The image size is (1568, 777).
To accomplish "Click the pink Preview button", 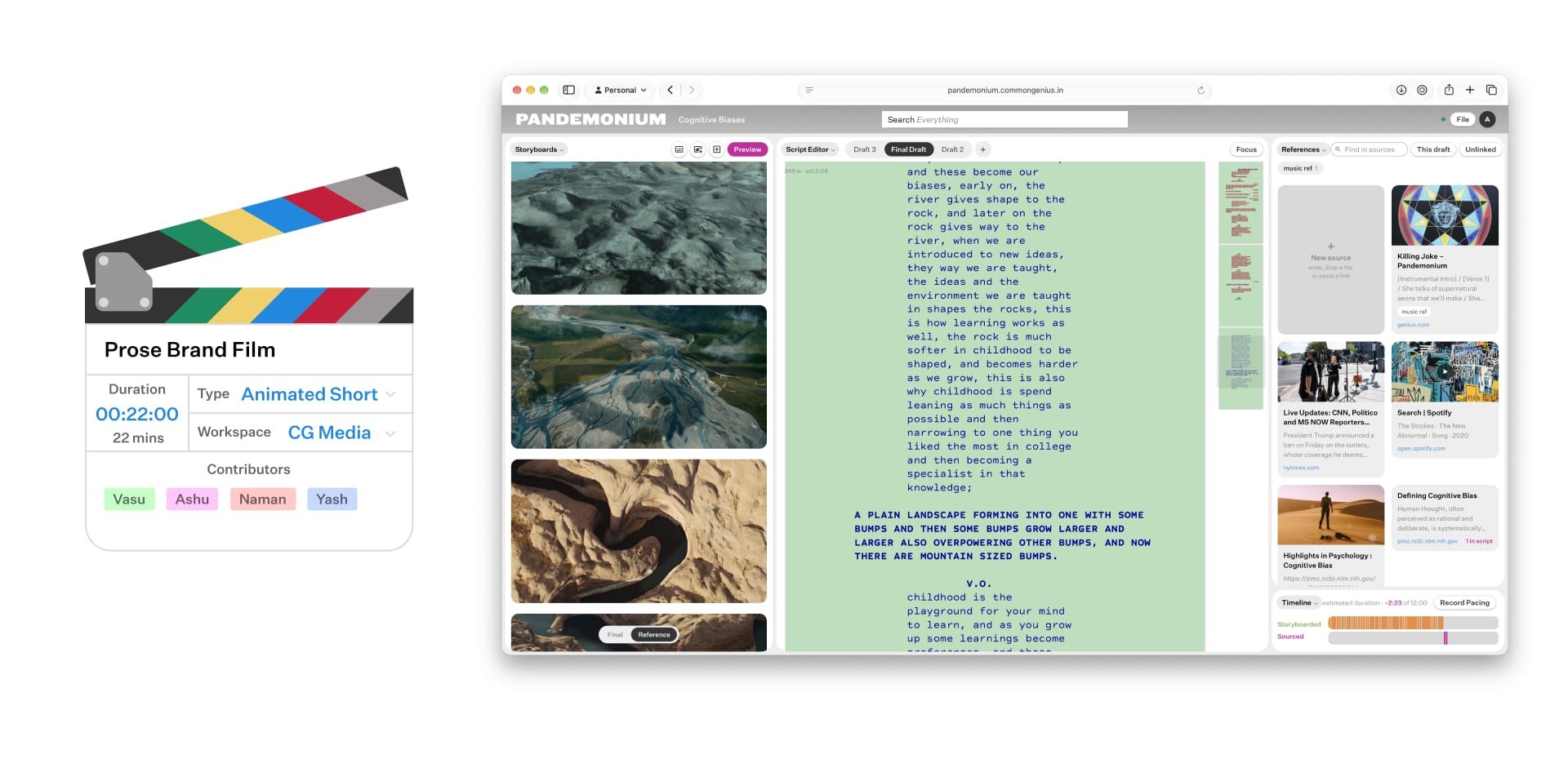I will tap(747, 149).
